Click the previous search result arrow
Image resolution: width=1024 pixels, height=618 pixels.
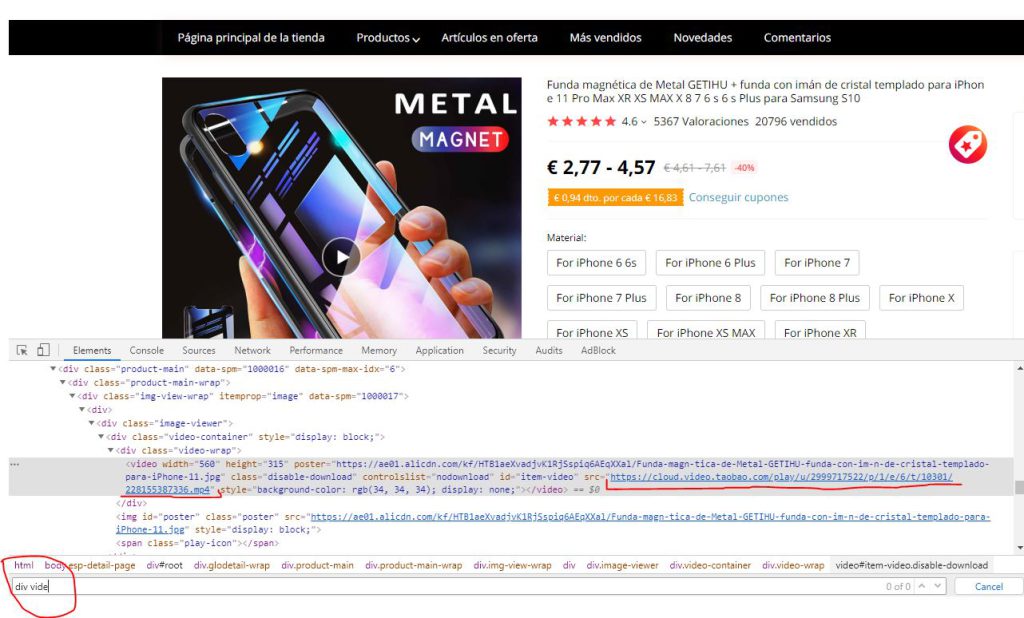tap(922, 586)
